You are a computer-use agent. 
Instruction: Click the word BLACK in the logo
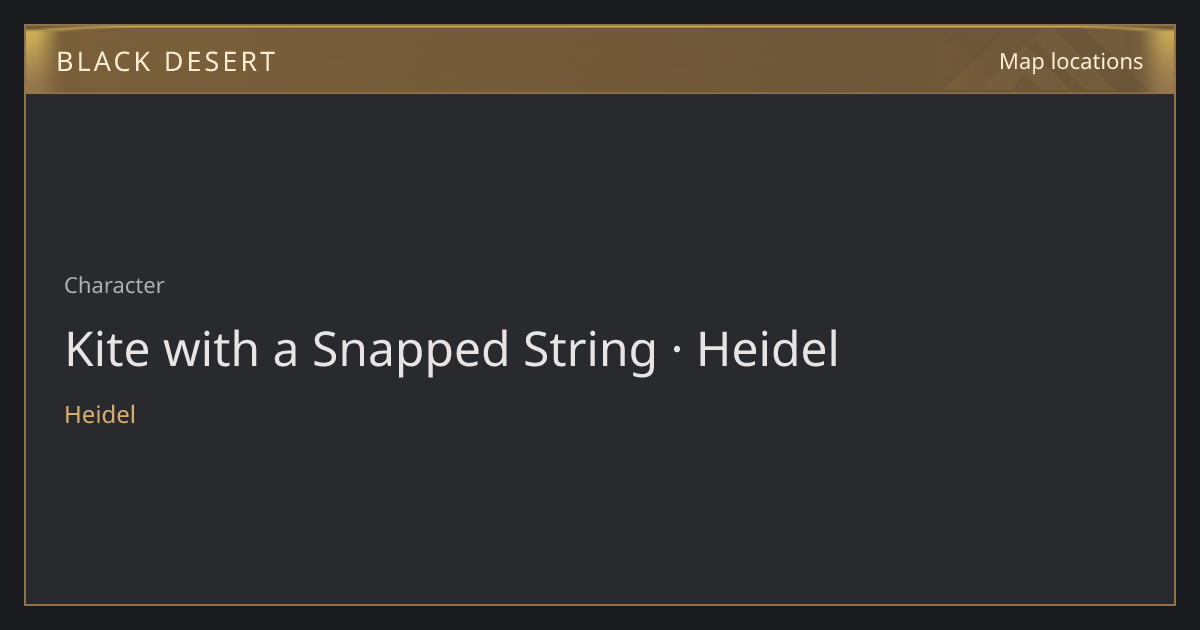pos(103,62)
